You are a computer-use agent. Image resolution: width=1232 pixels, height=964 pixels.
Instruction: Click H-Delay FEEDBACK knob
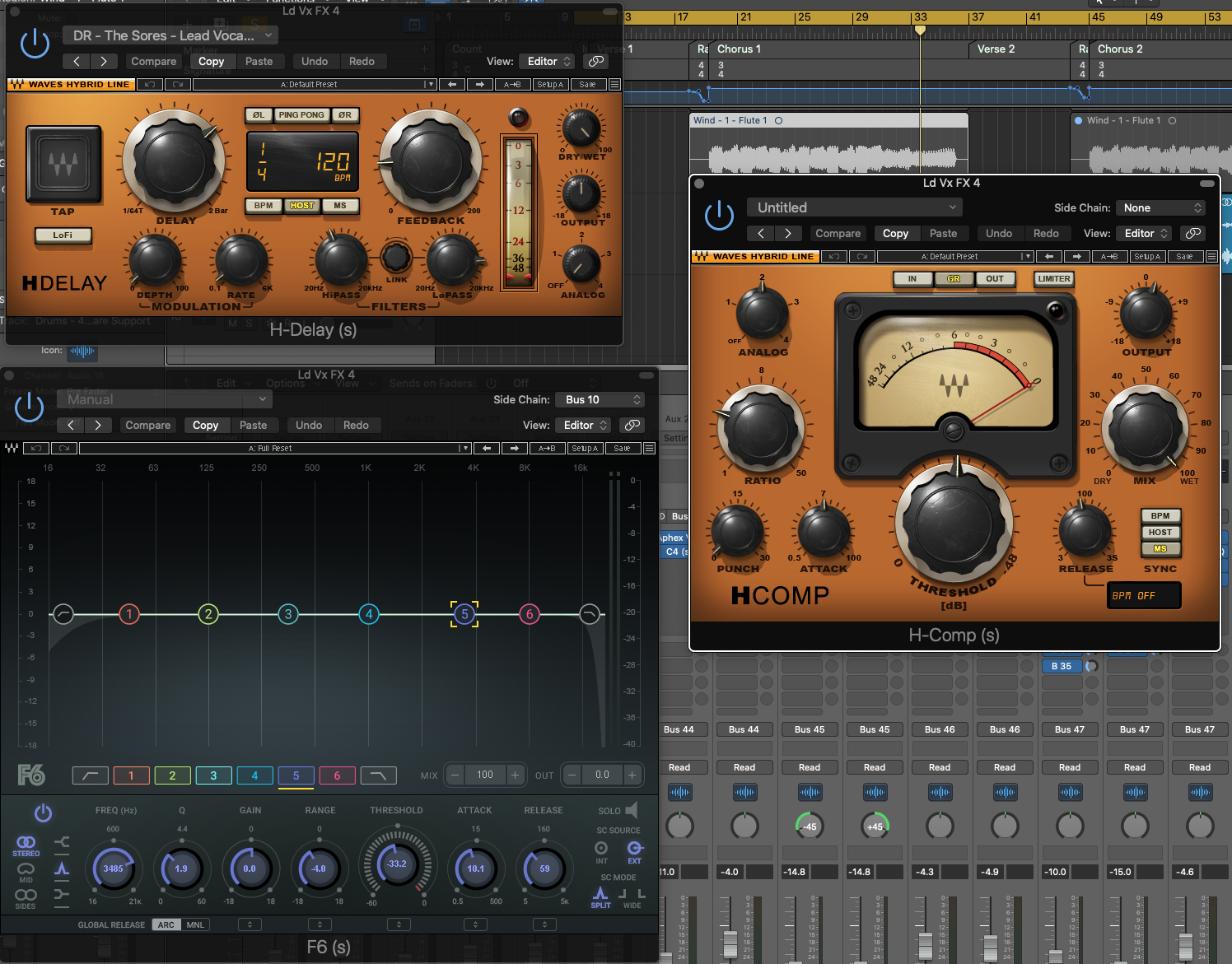point(431,160)
